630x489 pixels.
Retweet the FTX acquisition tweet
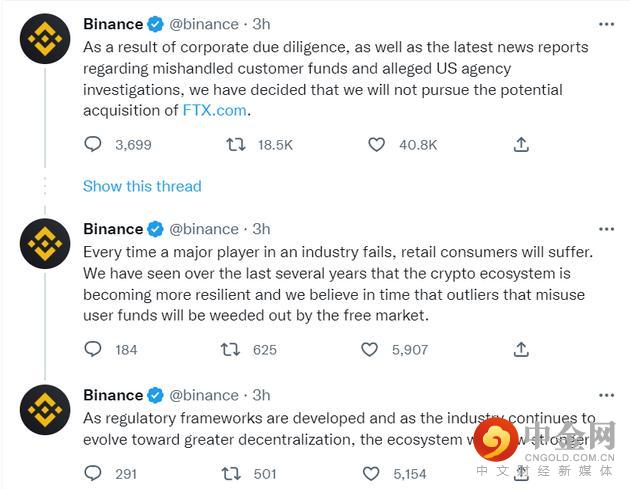235,144
